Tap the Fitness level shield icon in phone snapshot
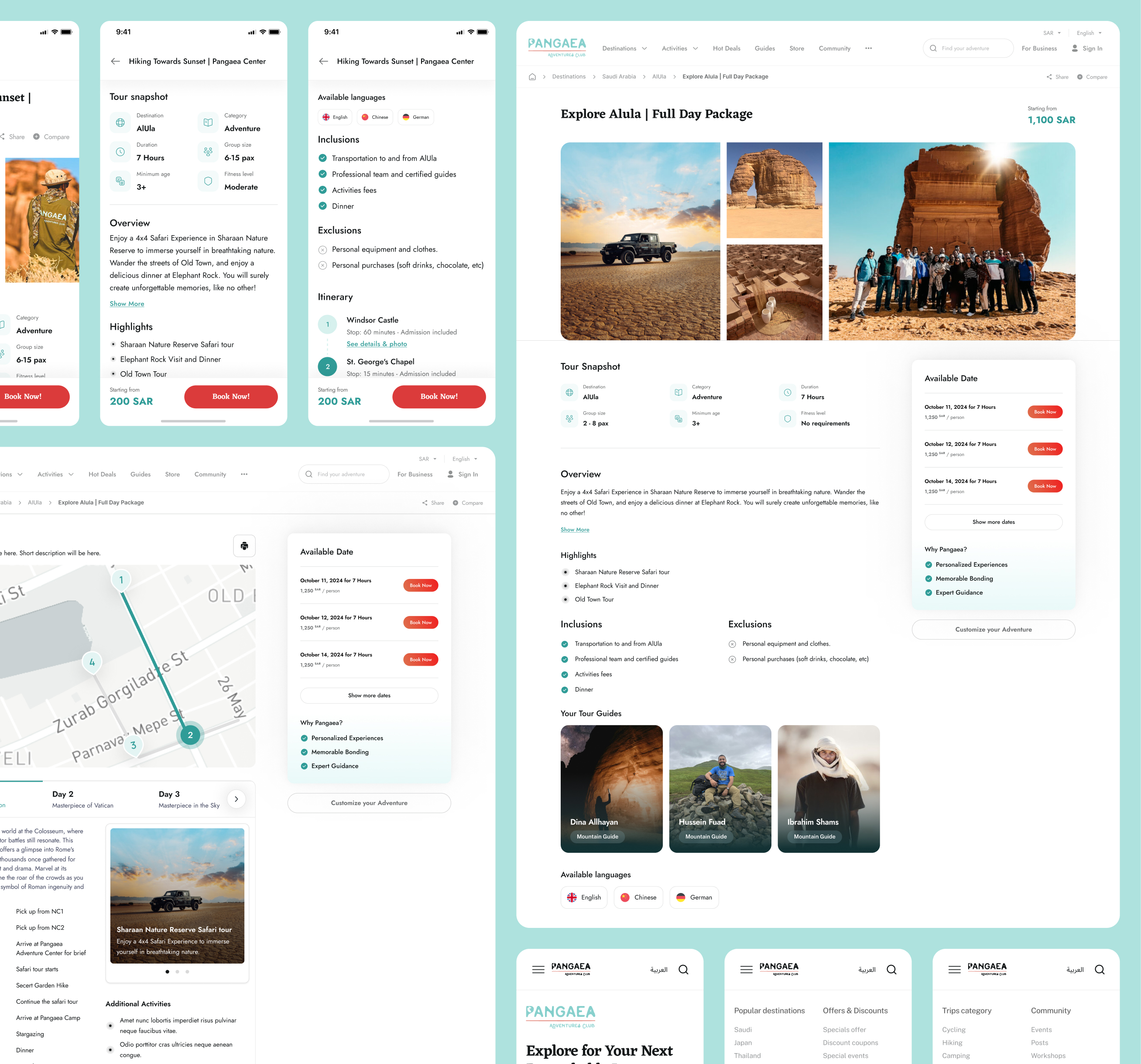 [x=208, y=181]
